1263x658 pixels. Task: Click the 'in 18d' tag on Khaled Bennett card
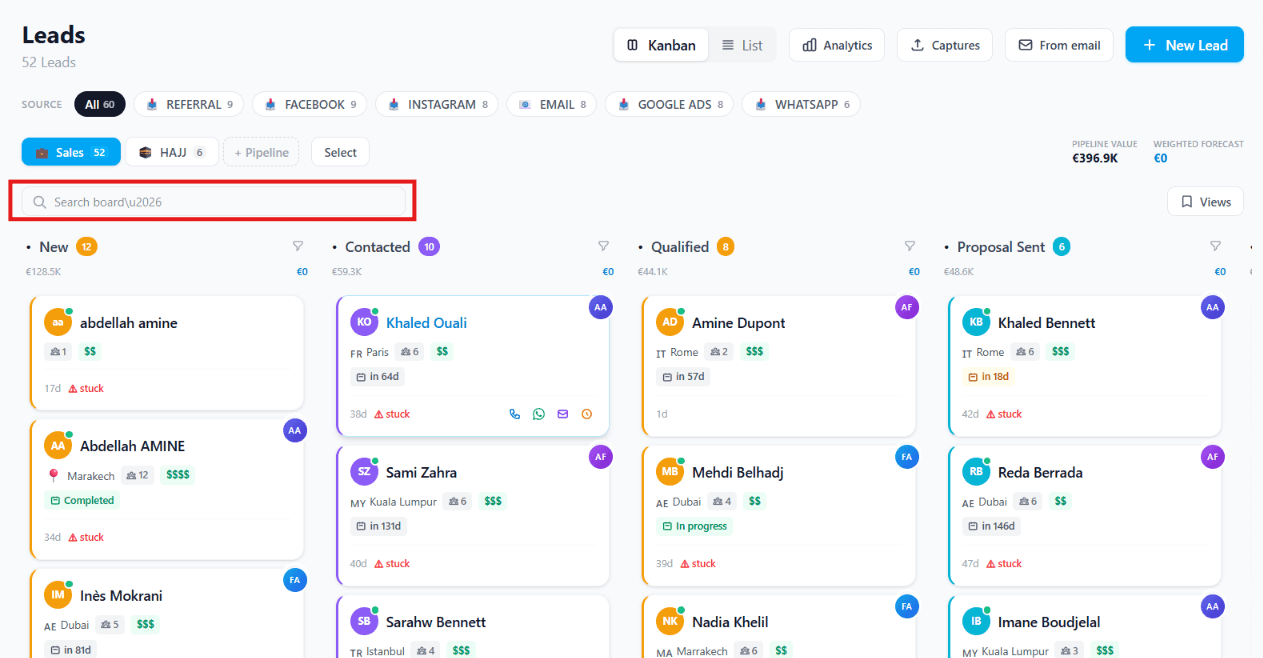click(x=988, y=377)
